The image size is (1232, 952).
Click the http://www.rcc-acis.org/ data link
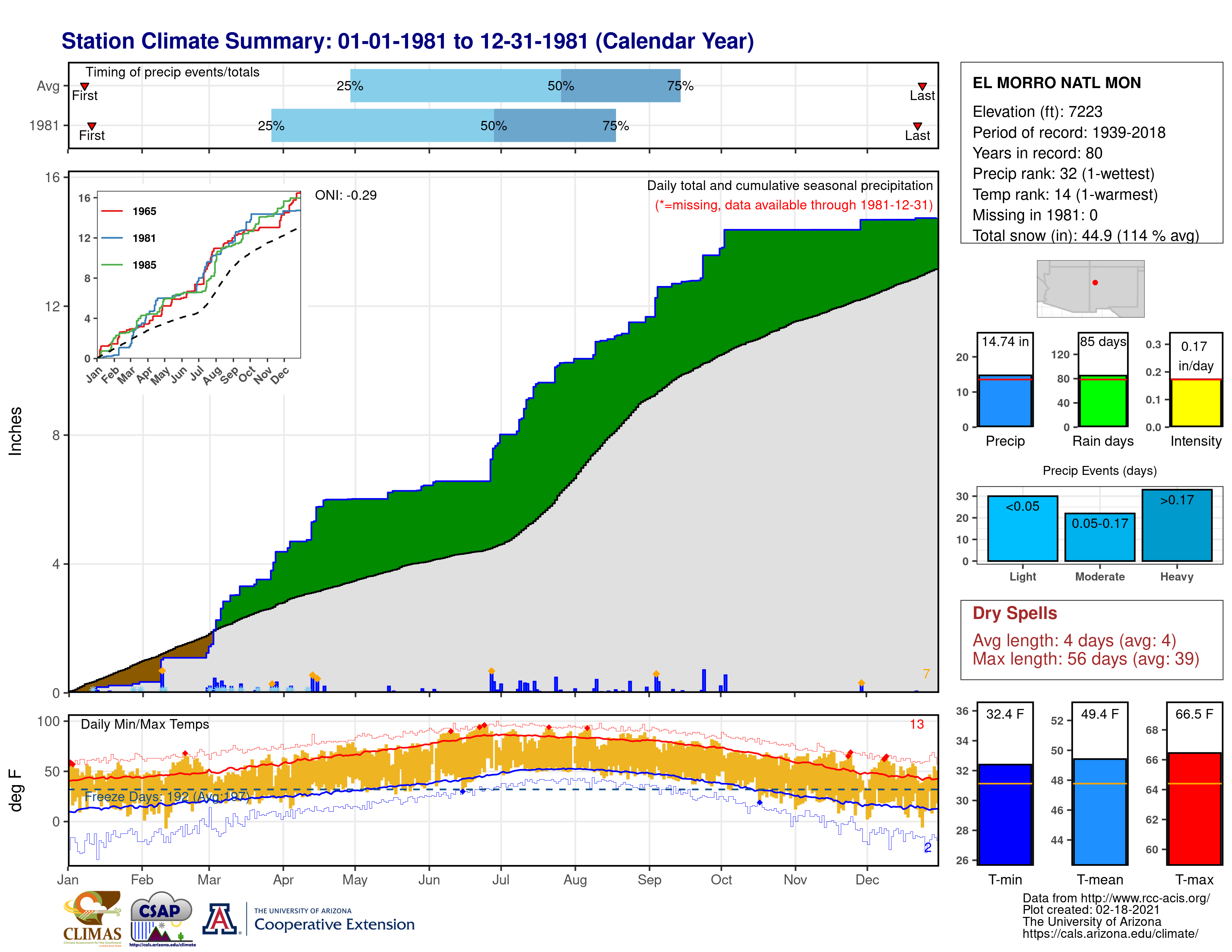point(1145,898)
